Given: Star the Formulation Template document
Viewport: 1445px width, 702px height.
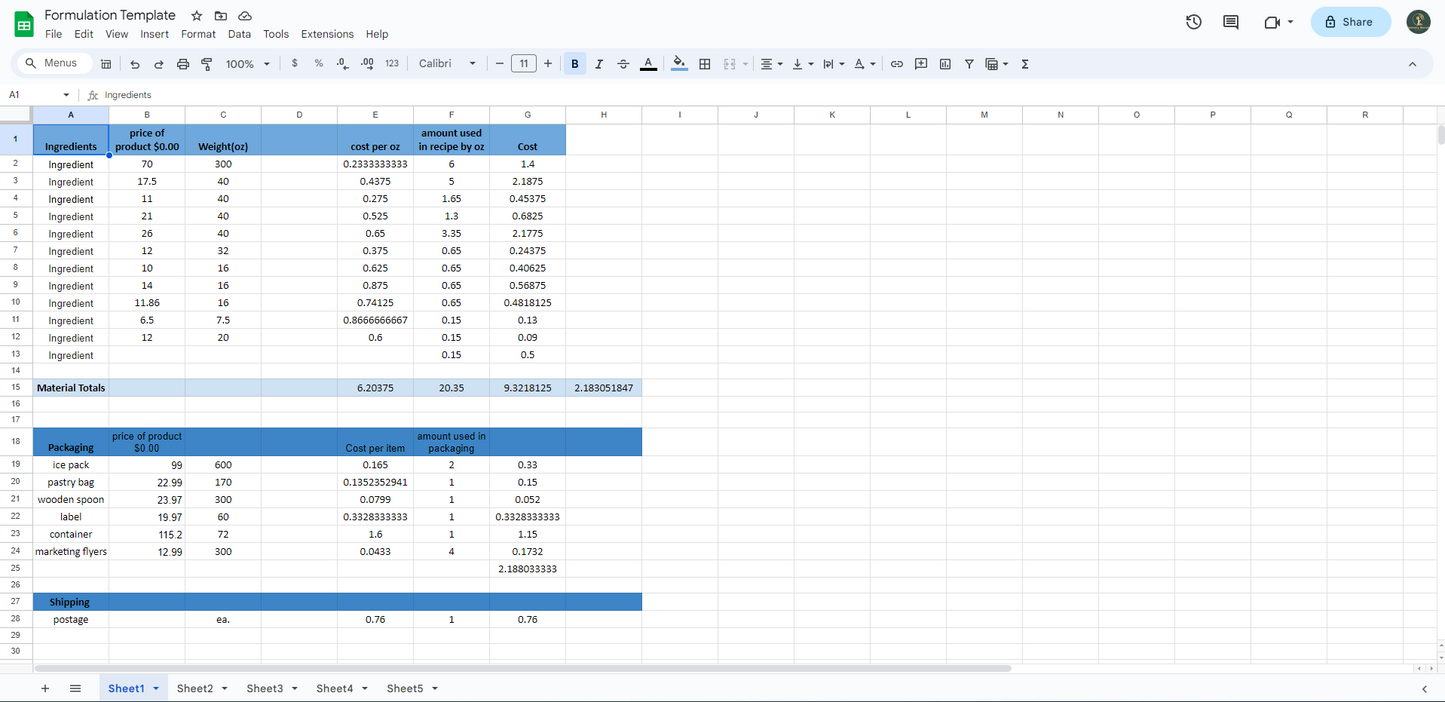Looking at the screenshot, I should coord(197,16).
